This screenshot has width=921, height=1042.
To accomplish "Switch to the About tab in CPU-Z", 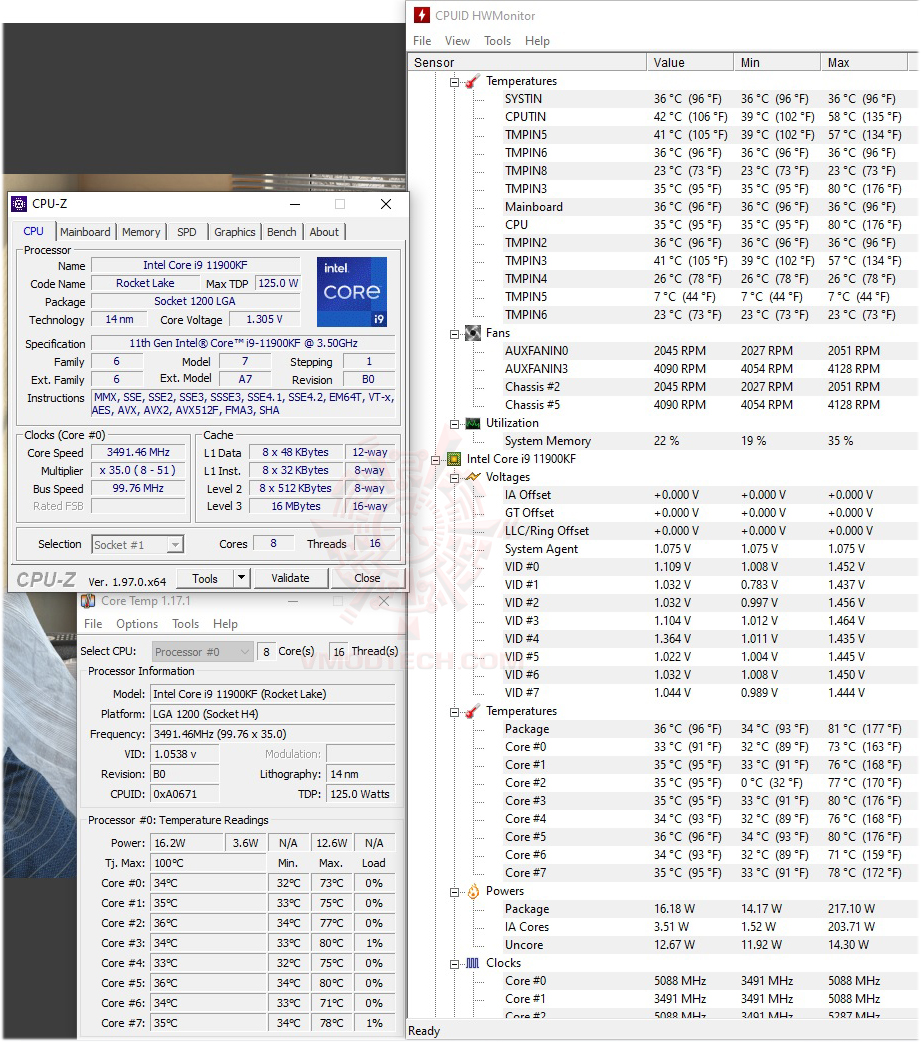I will pos(324,232).
